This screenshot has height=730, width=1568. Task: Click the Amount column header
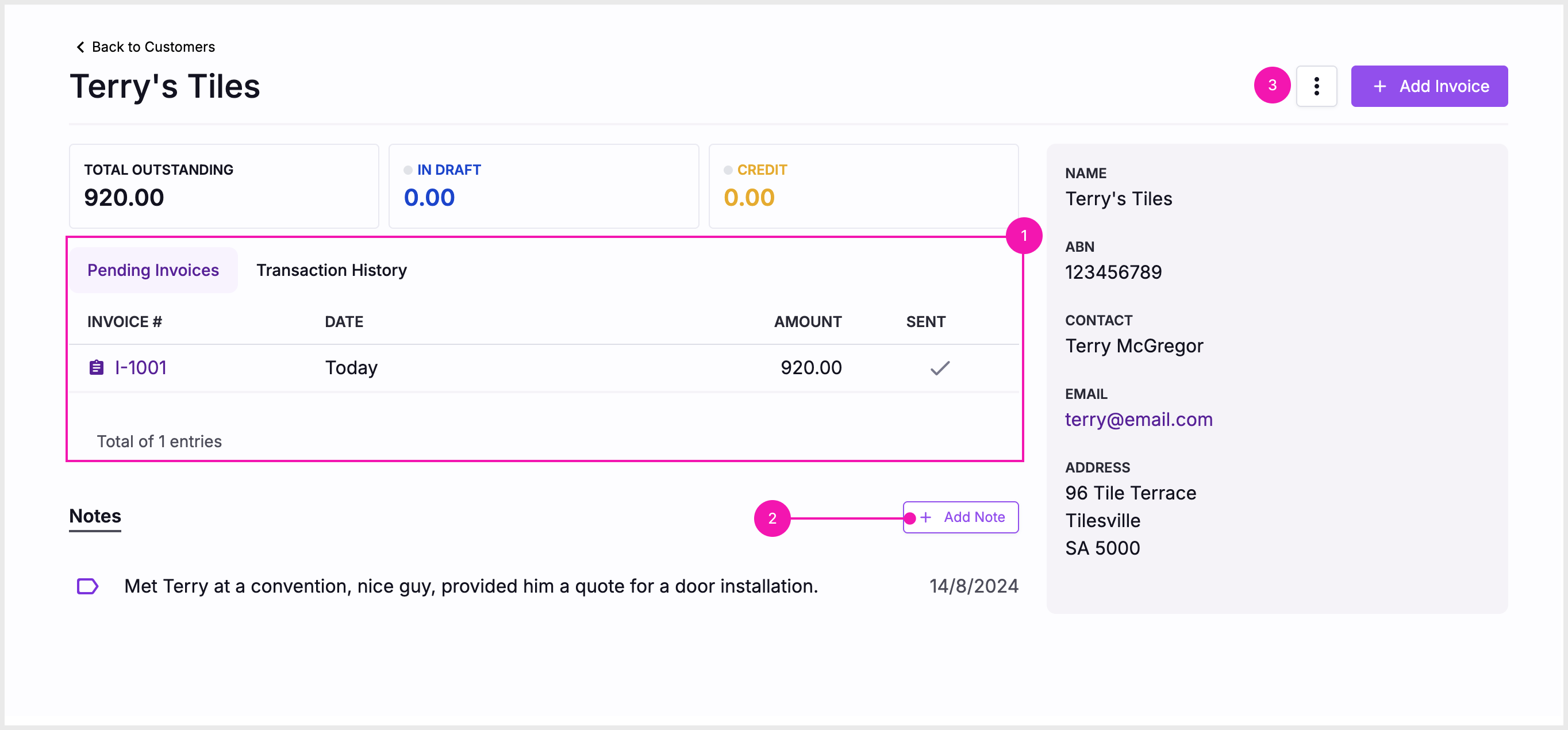807,321
